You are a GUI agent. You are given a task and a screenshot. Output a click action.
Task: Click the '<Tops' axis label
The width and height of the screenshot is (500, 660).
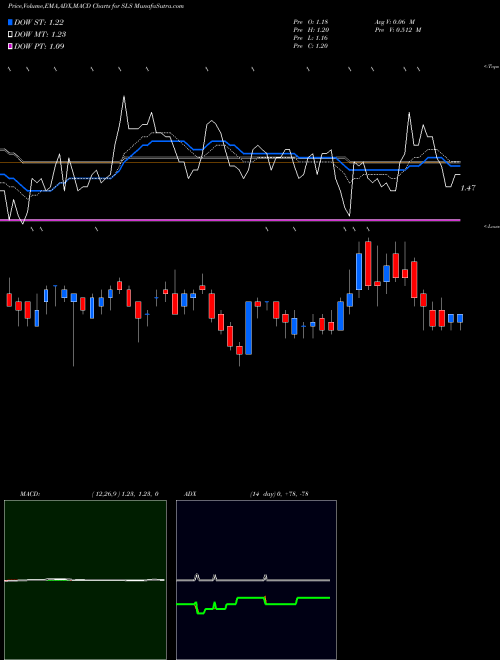tap(492, 67)
